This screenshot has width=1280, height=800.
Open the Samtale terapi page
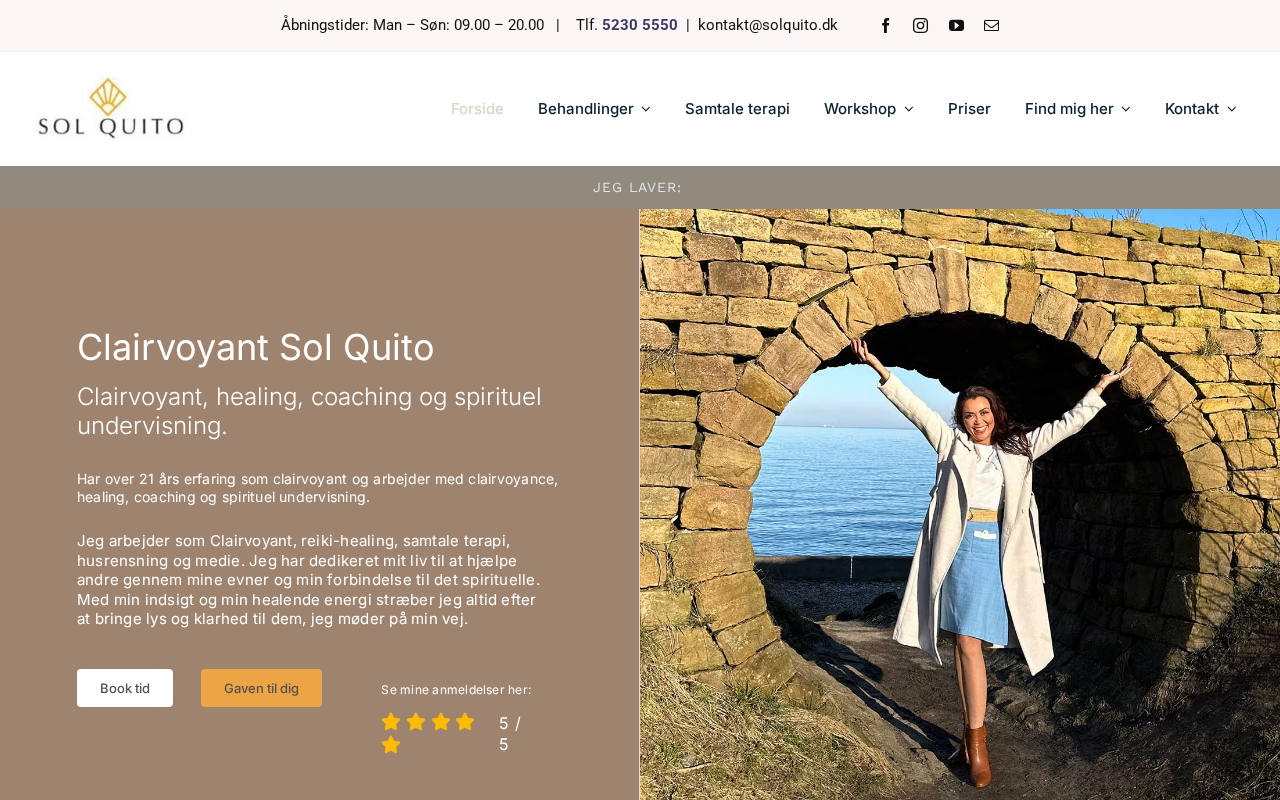pos(737,108)
